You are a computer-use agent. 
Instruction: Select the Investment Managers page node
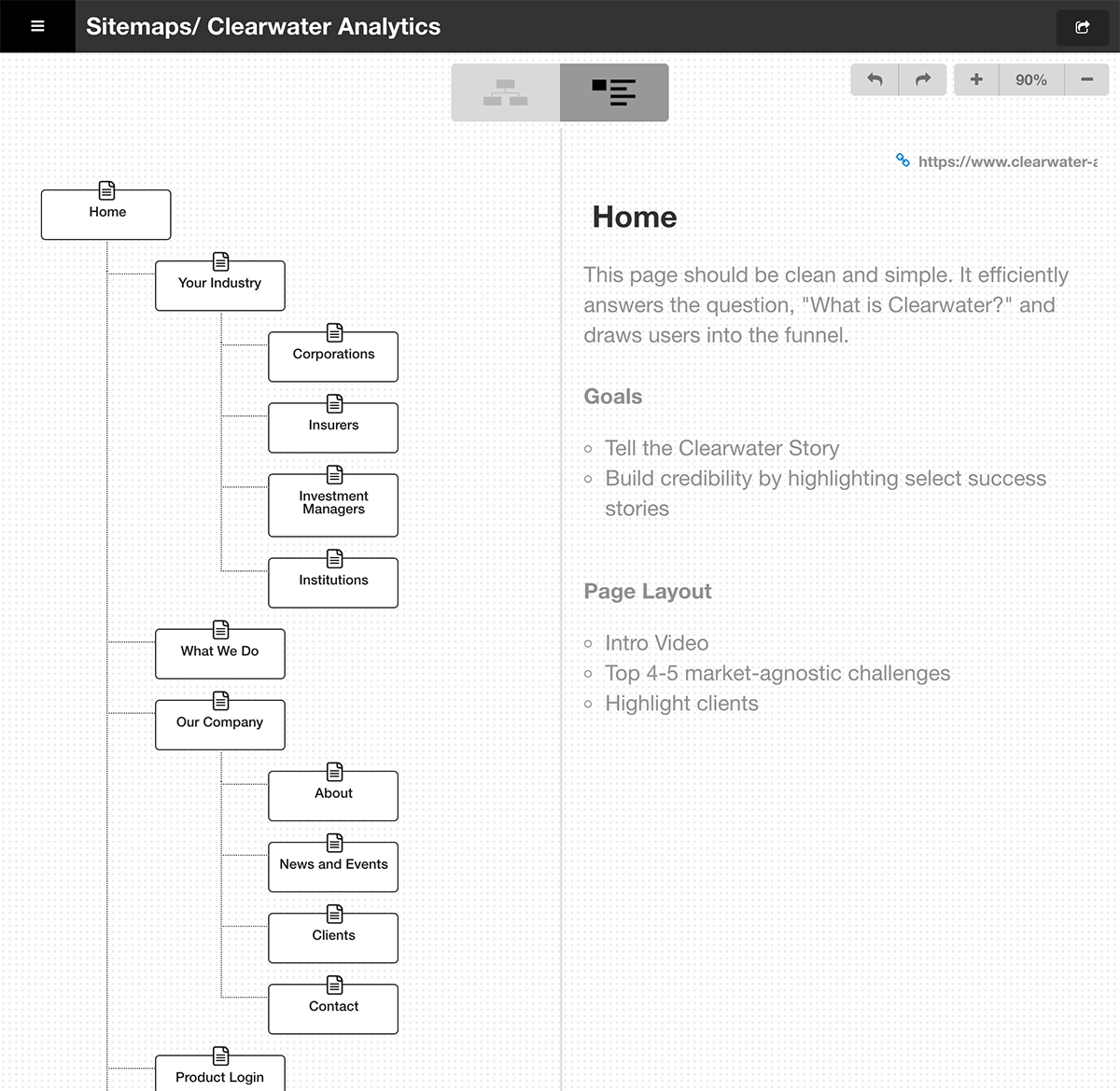[333, 507]
